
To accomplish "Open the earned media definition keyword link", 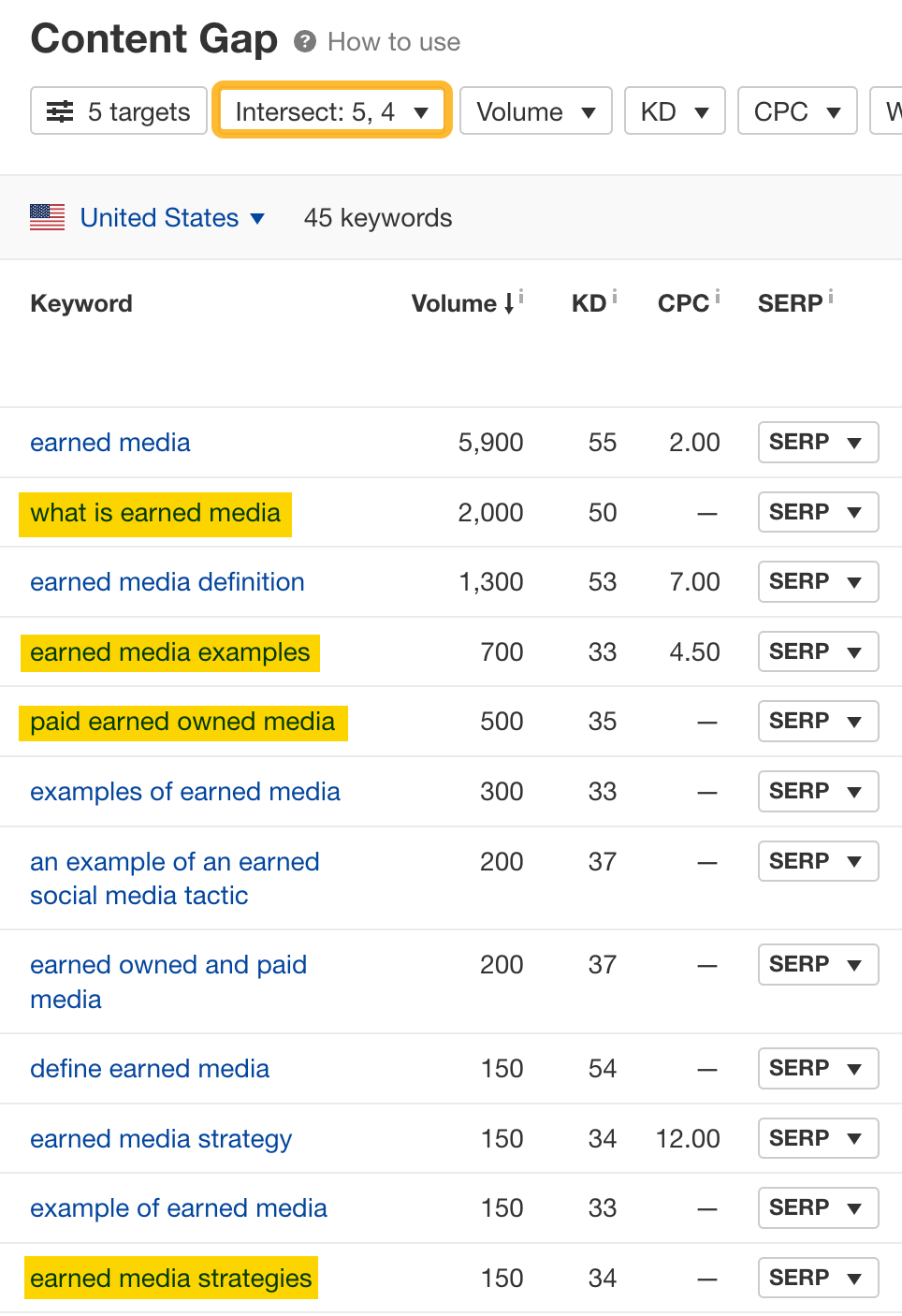I will 167,581.
